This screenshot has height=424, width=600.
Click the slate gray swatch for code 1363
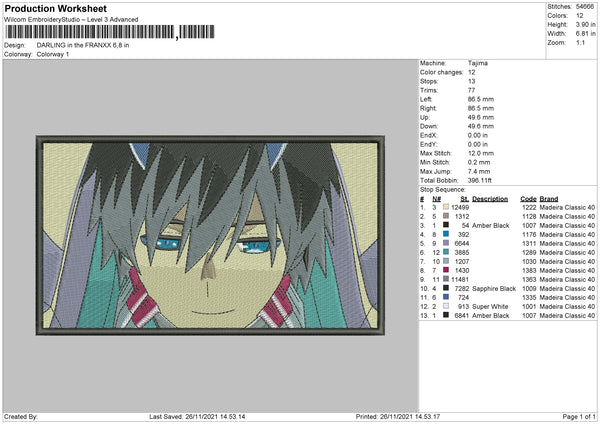pyautogui.click(x=446, y=279)
